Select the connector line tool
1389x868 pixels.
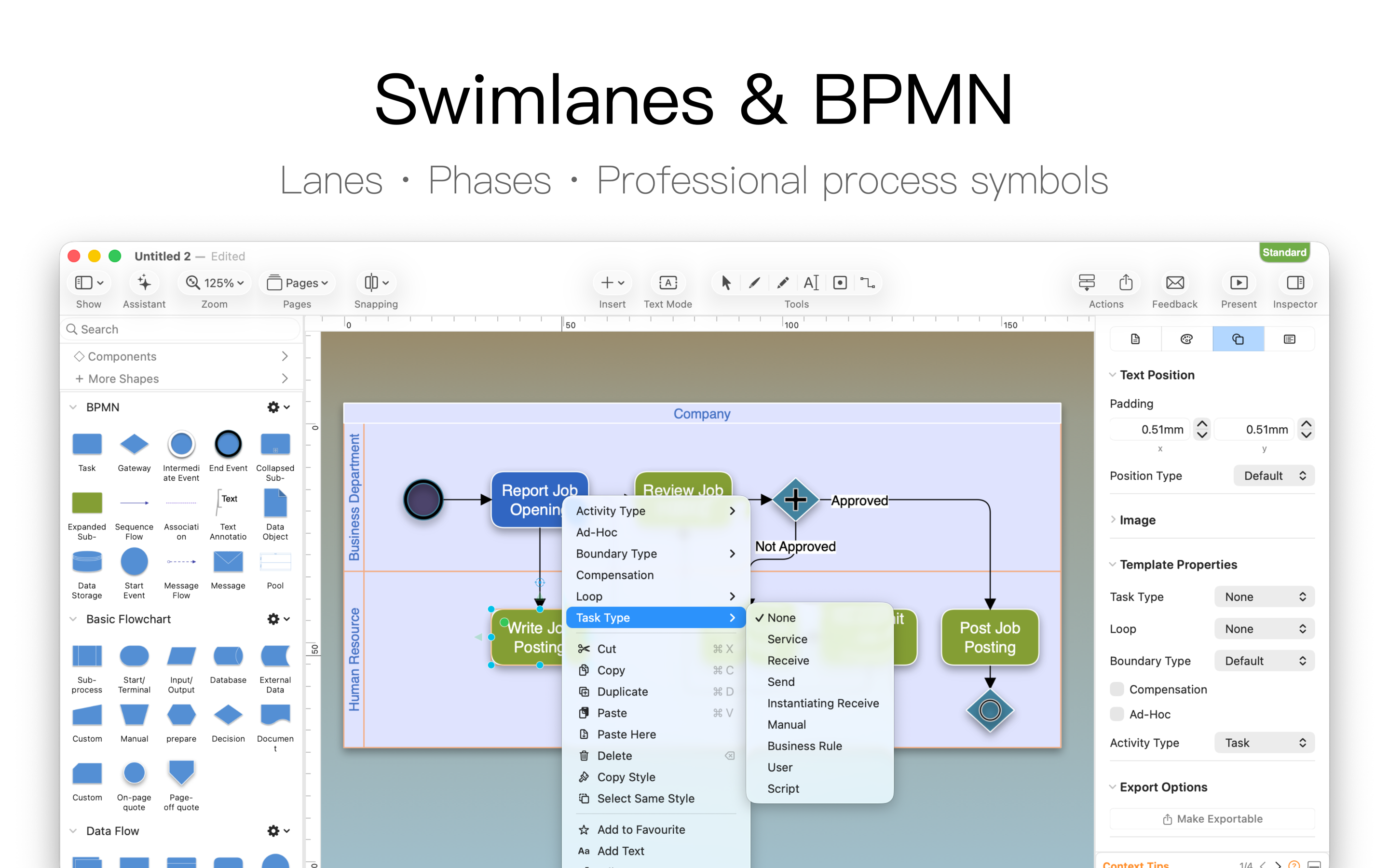(868, 283)
